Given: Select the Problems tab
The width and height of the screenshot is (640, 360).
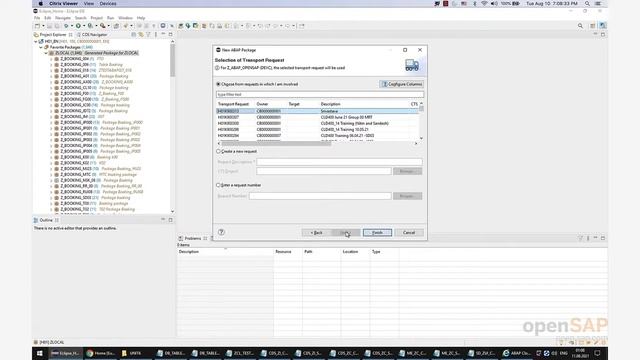Looking at the screenshot, I should click(193, 238).
